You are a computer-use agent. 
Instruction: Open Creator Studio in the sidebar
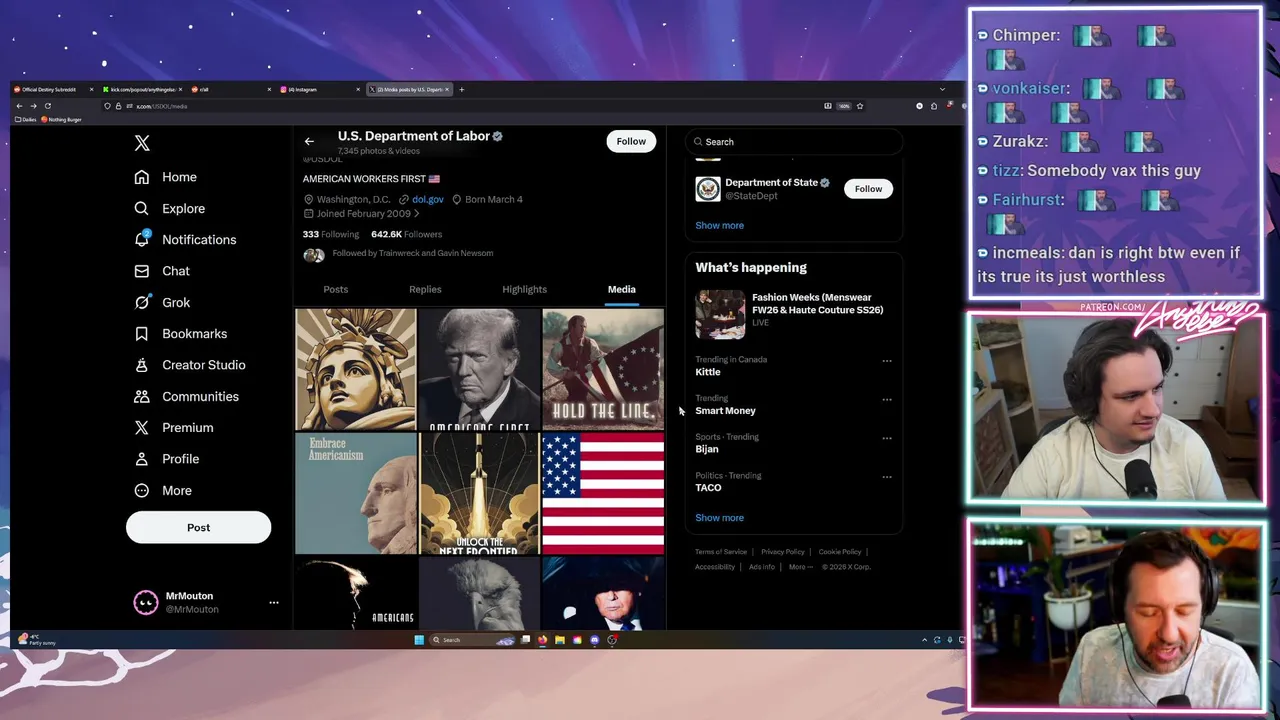pyautogui.click(x=190, y=365)
